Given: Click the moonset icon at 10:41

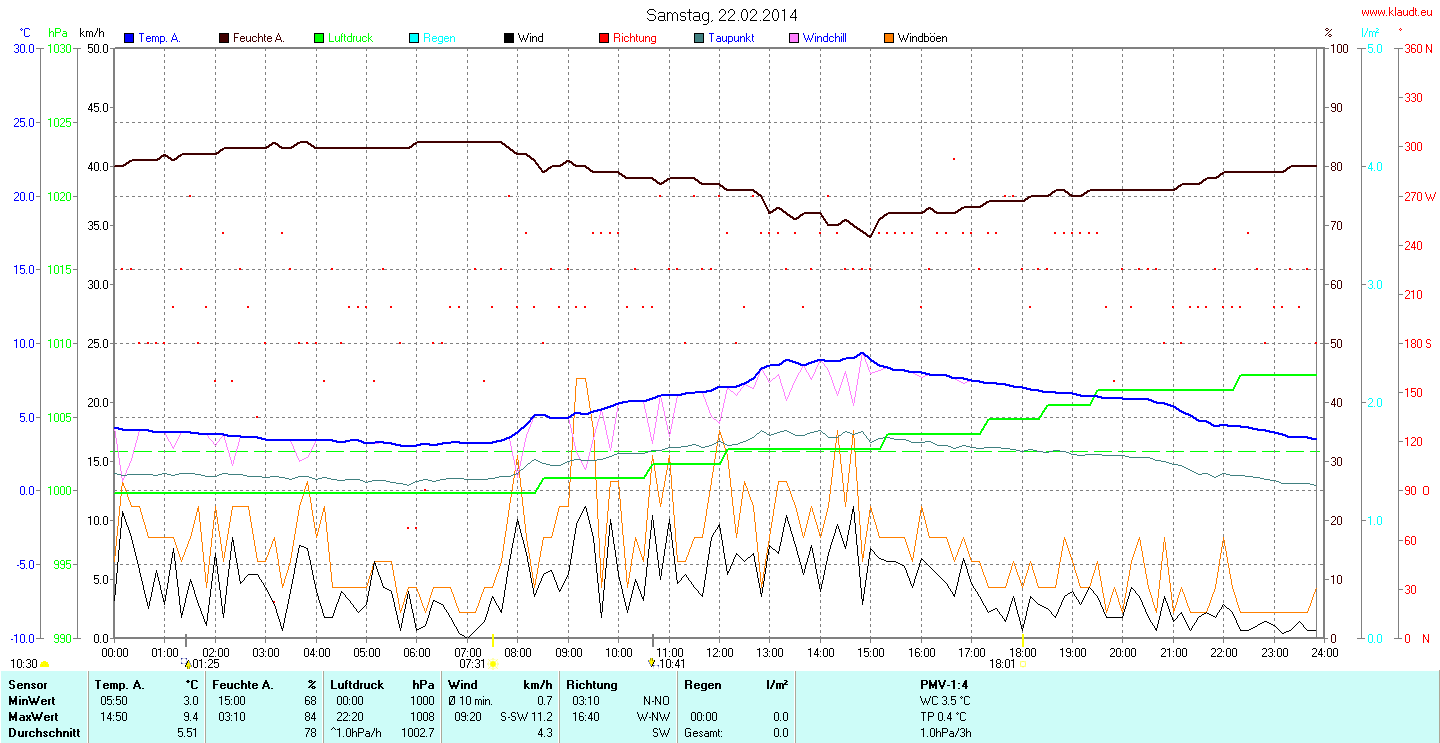Looking at the screenshot, I should [652, 663].
